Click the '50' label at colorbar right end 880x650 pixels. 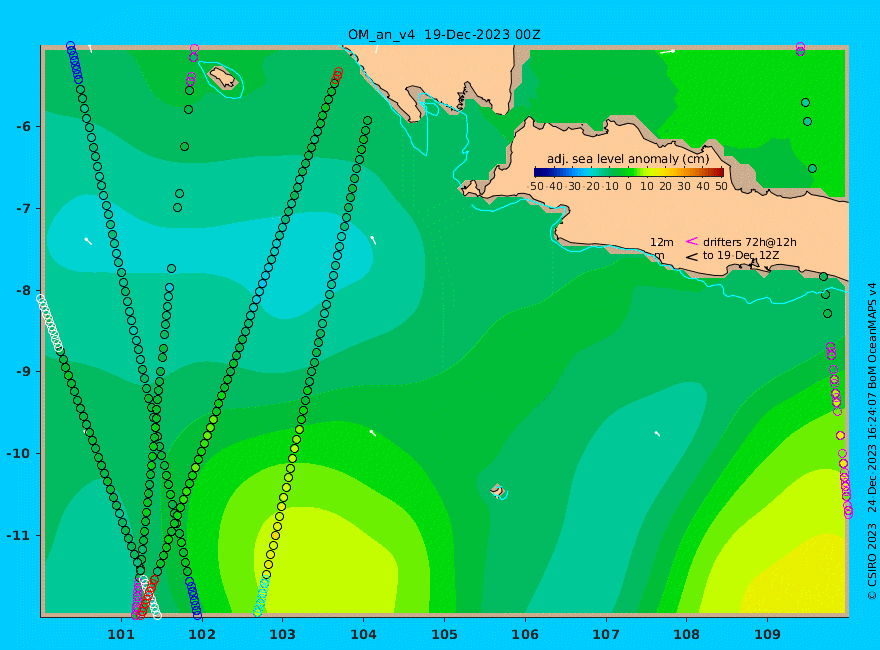coord(721,186)
